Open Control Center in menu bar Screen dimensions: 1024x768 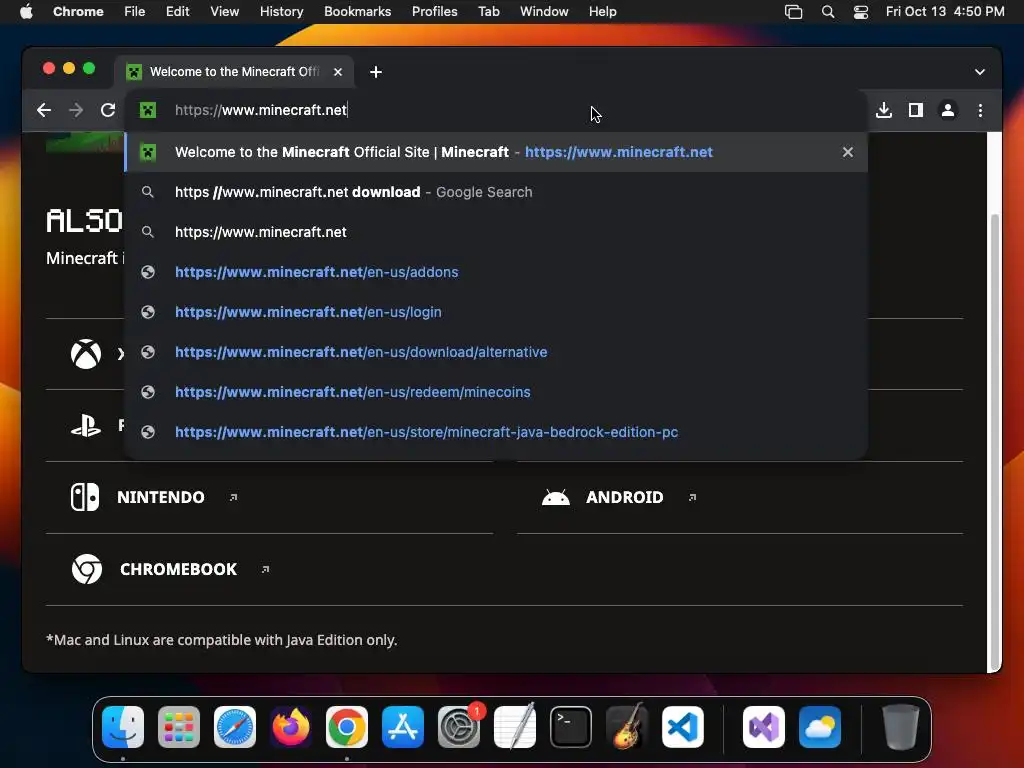pyautogui.click(x=861, y=12)
